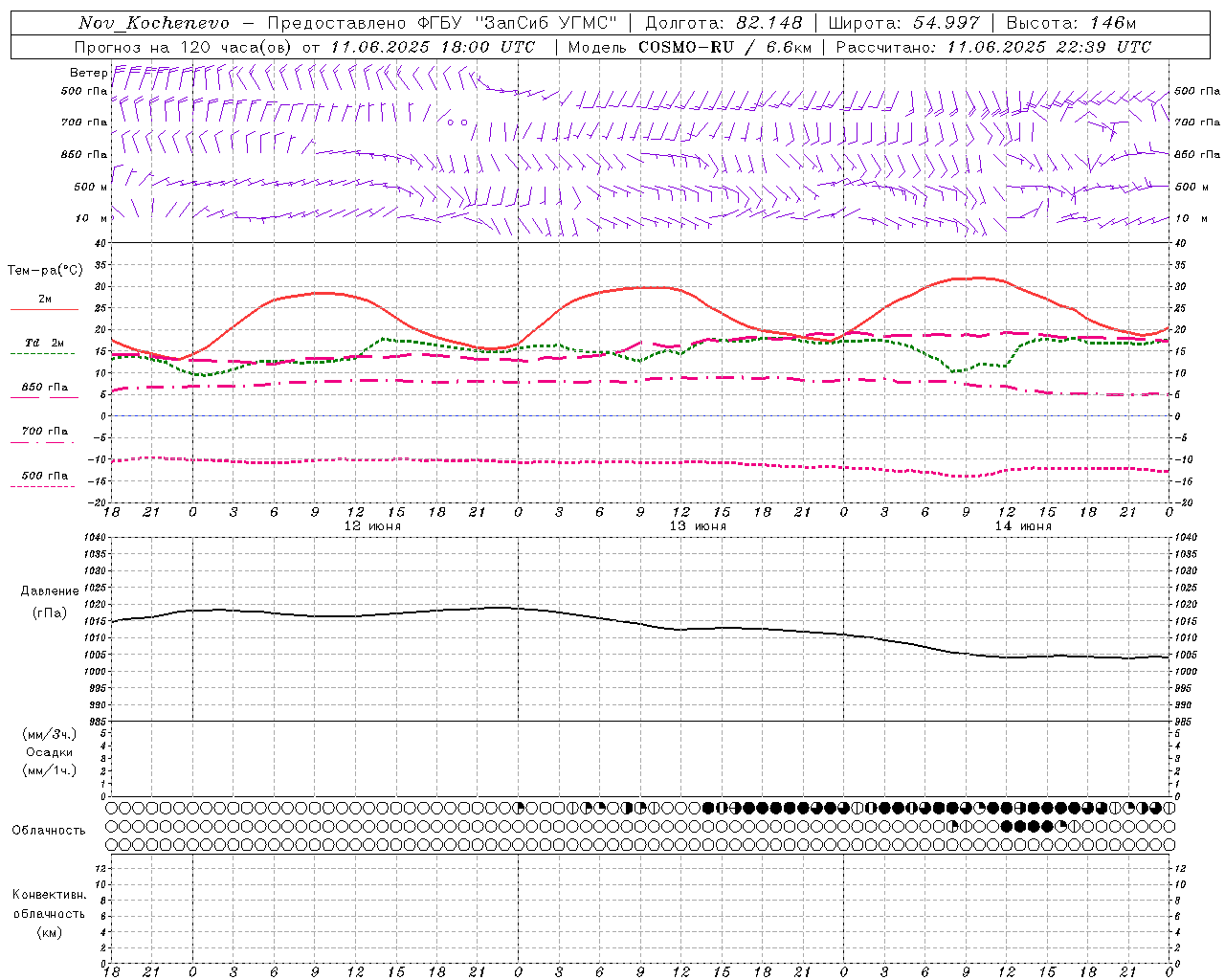Image resolution: width=1225 pixels, height=980 pixels.
Task: Click the Осадки precipitation panel label
Action: click(x=50, y=752)
